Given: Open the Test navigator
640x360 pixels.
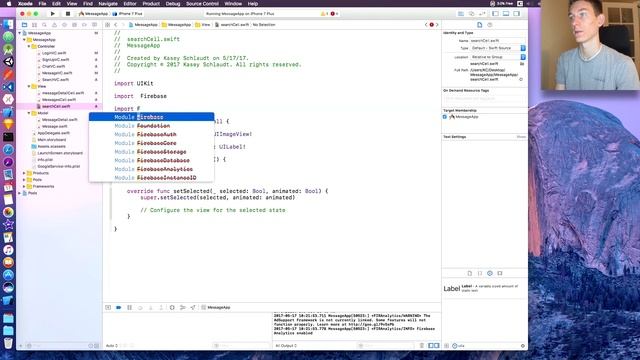Looking at the screenshot, I should pyautogui.click(x=64, y=25).
